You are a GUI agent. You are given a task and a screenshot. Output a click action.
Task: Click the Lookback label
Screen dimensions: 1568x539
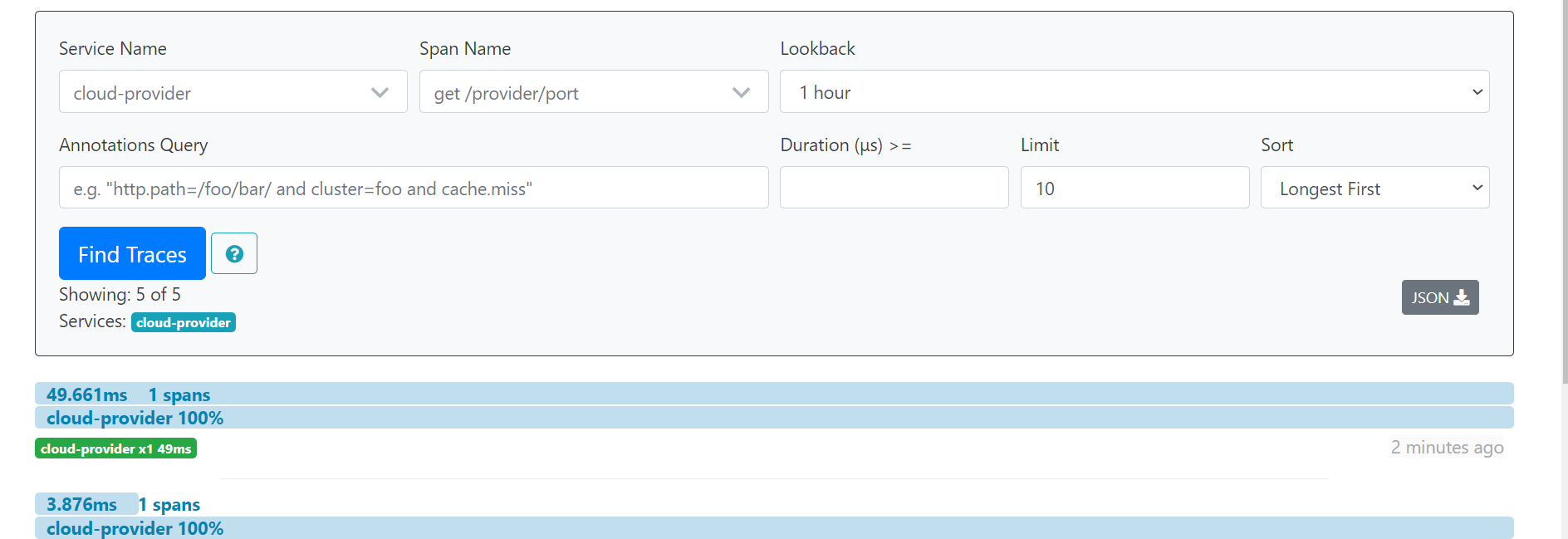(817, 49)
